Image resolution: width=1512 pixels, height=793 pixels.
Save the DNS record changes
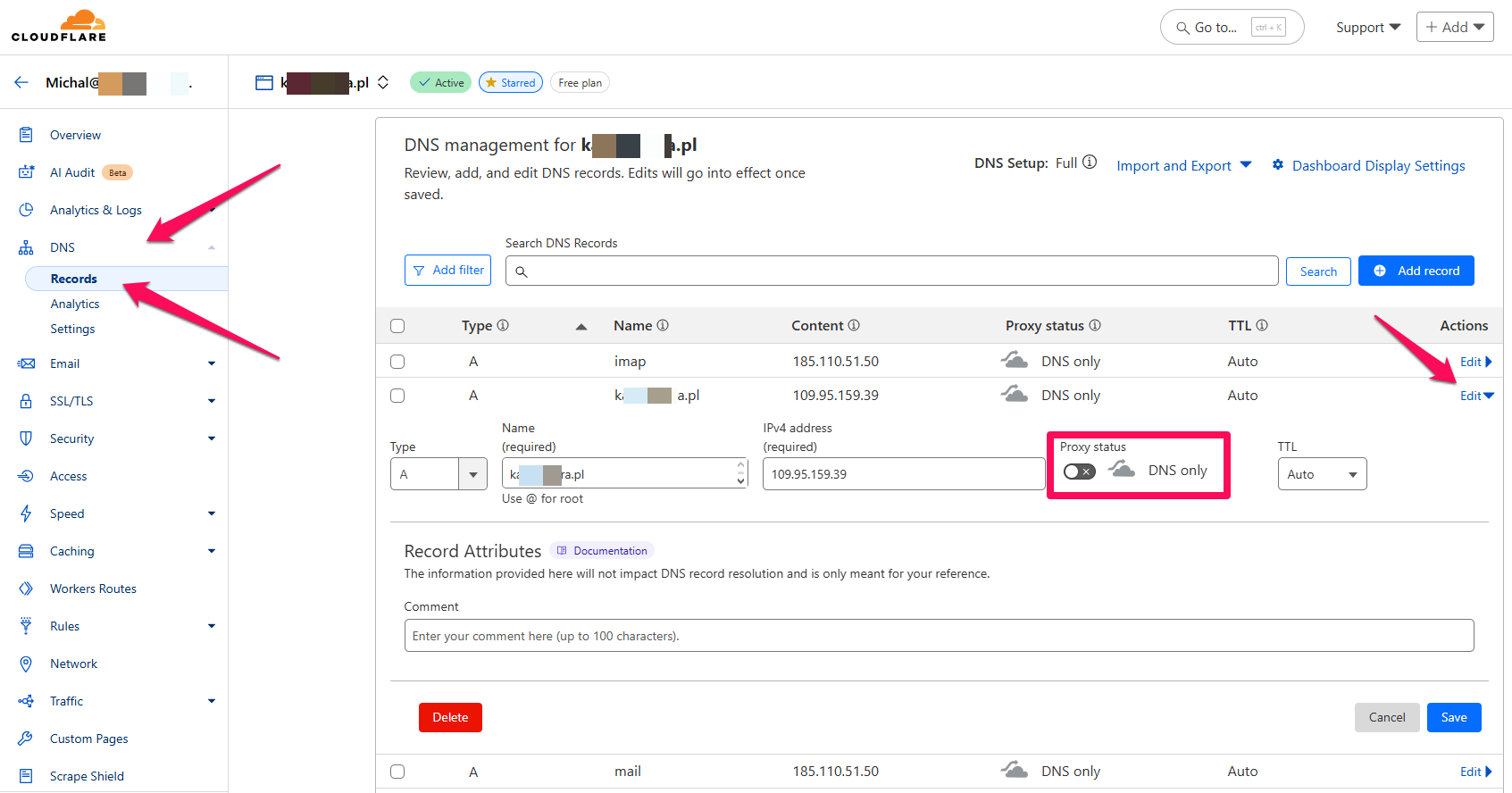point(1454,717)
